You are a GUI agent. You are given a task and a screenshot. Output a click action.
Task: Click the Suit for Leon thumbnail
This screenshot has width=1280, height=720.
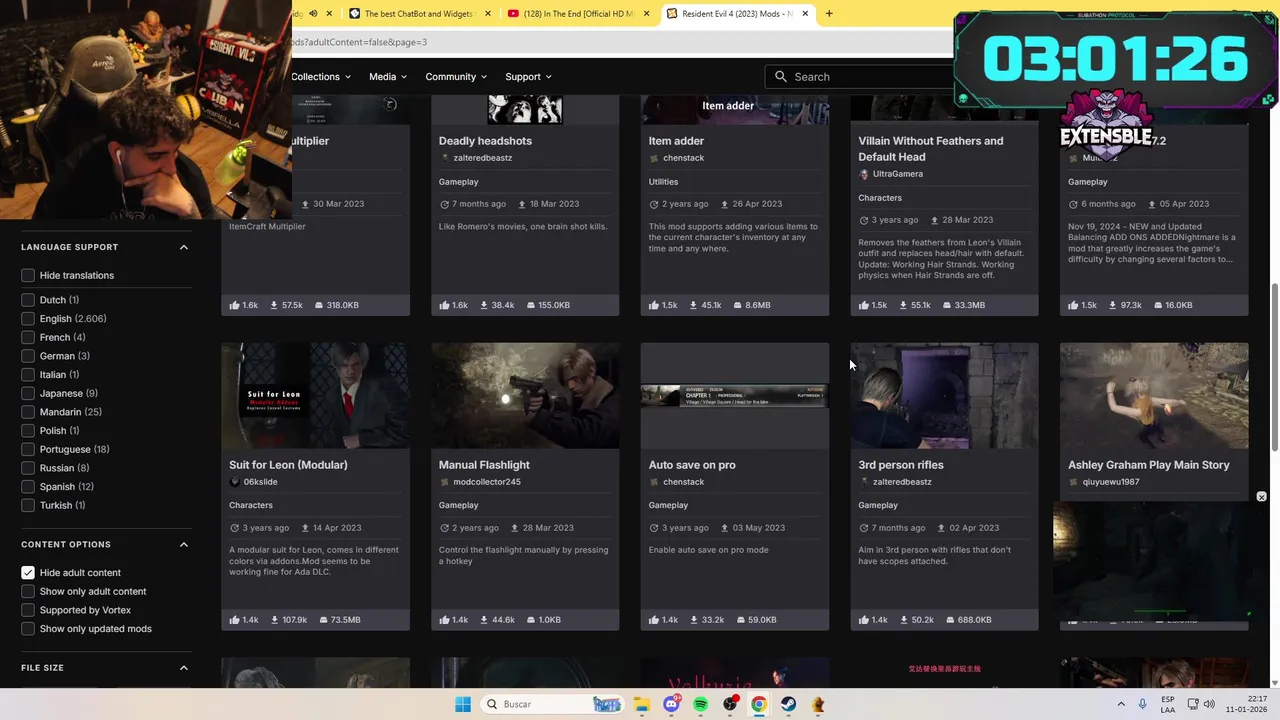(315, 396)
